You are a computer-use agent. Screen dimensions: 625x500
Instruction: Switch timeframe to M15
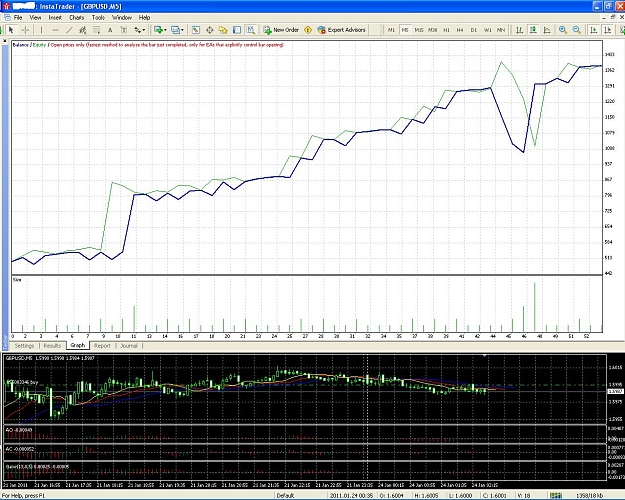419,30
